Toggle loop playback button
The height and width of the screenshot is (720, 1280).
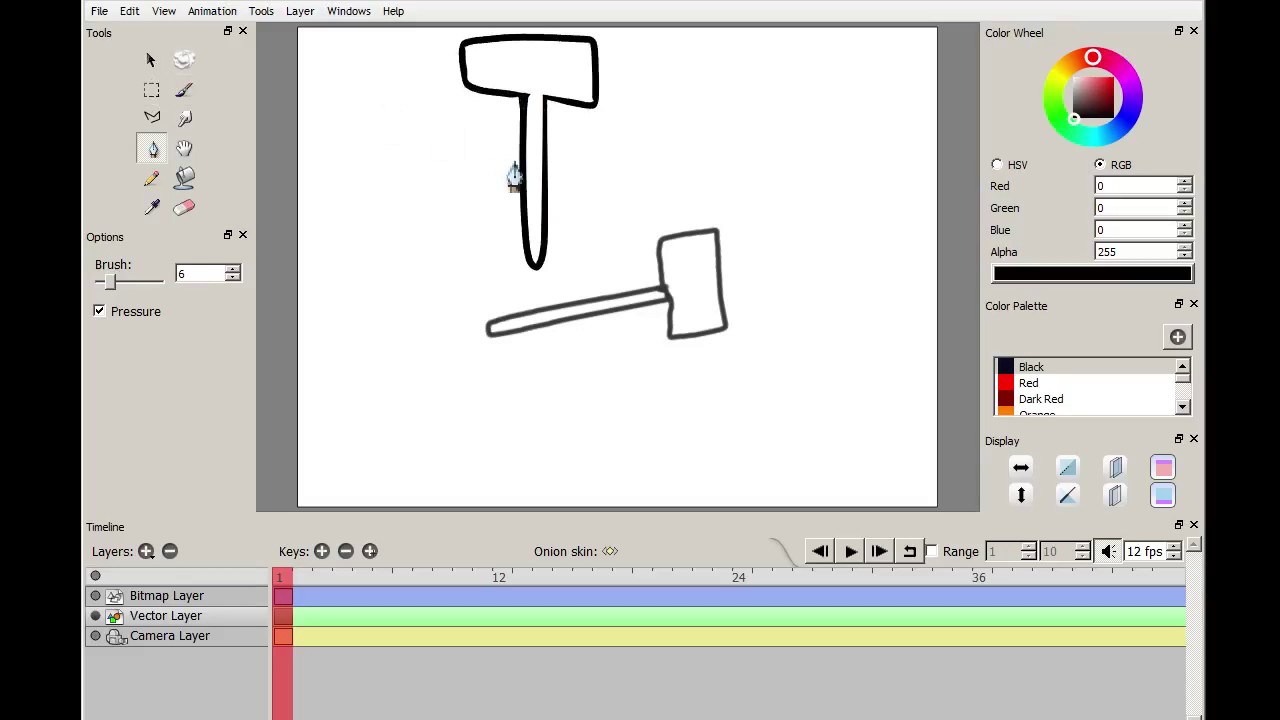coord(909,552)
